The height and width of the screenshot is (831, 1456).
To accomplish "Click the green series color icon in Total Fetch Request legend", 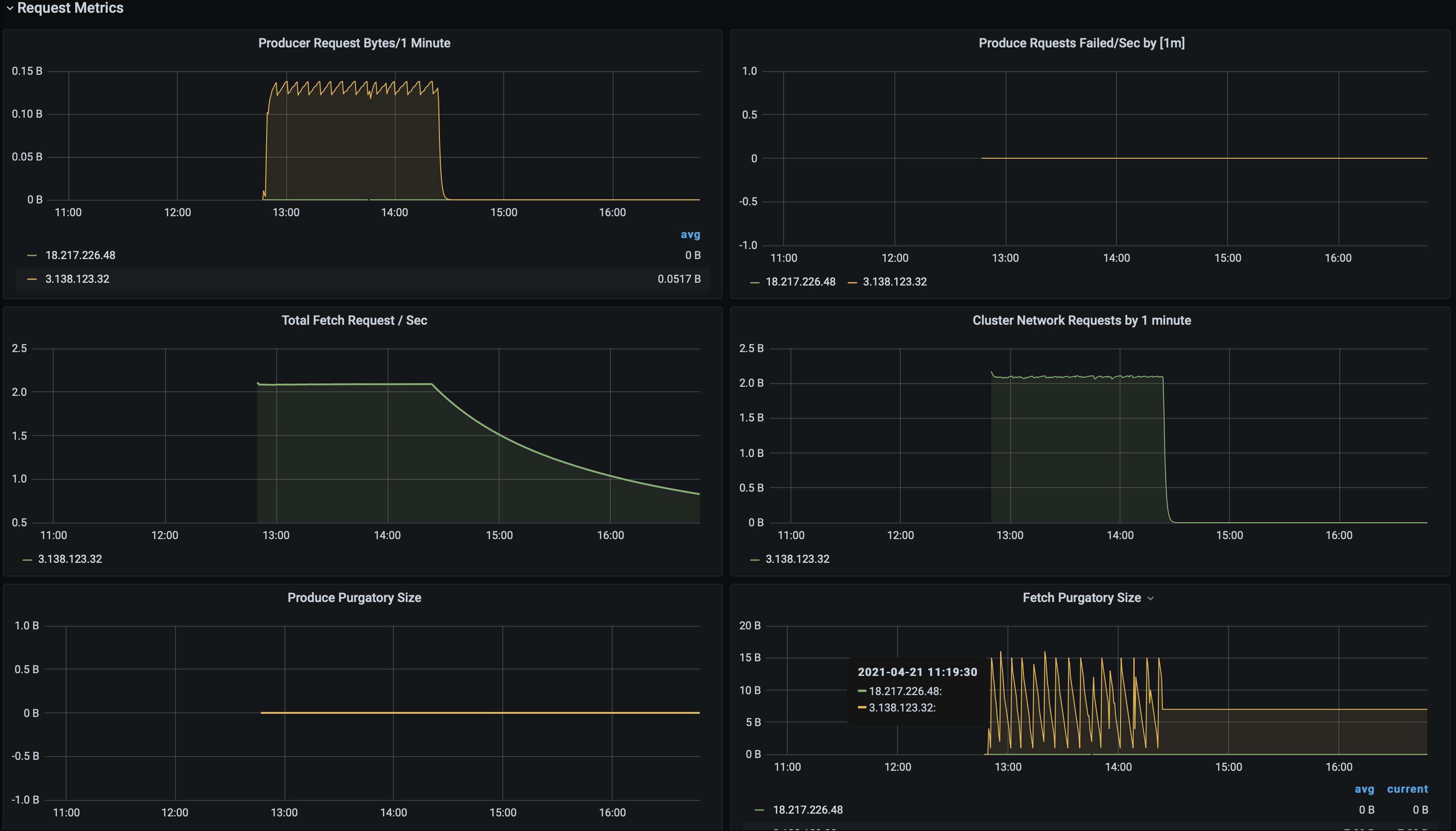I will click(x=27, y=559).
